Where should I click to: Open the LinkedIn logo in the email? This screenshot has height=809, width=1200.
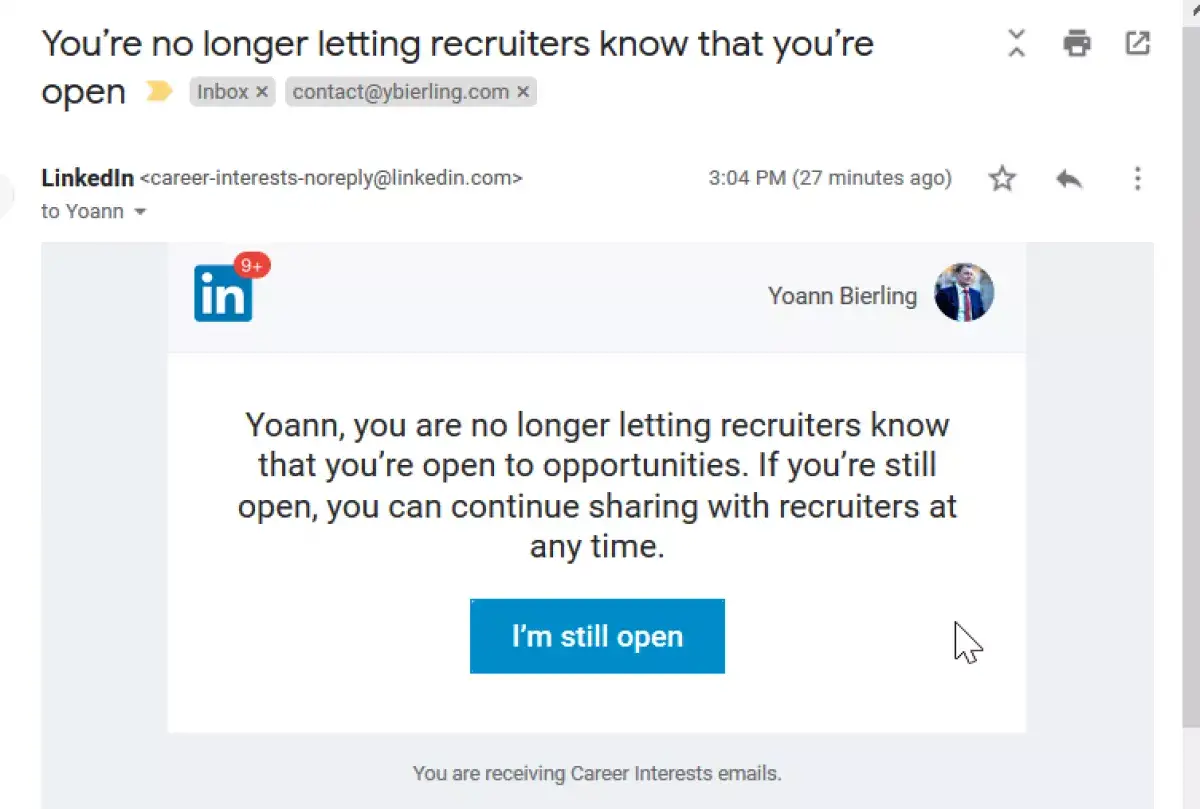tap(223, 292)
